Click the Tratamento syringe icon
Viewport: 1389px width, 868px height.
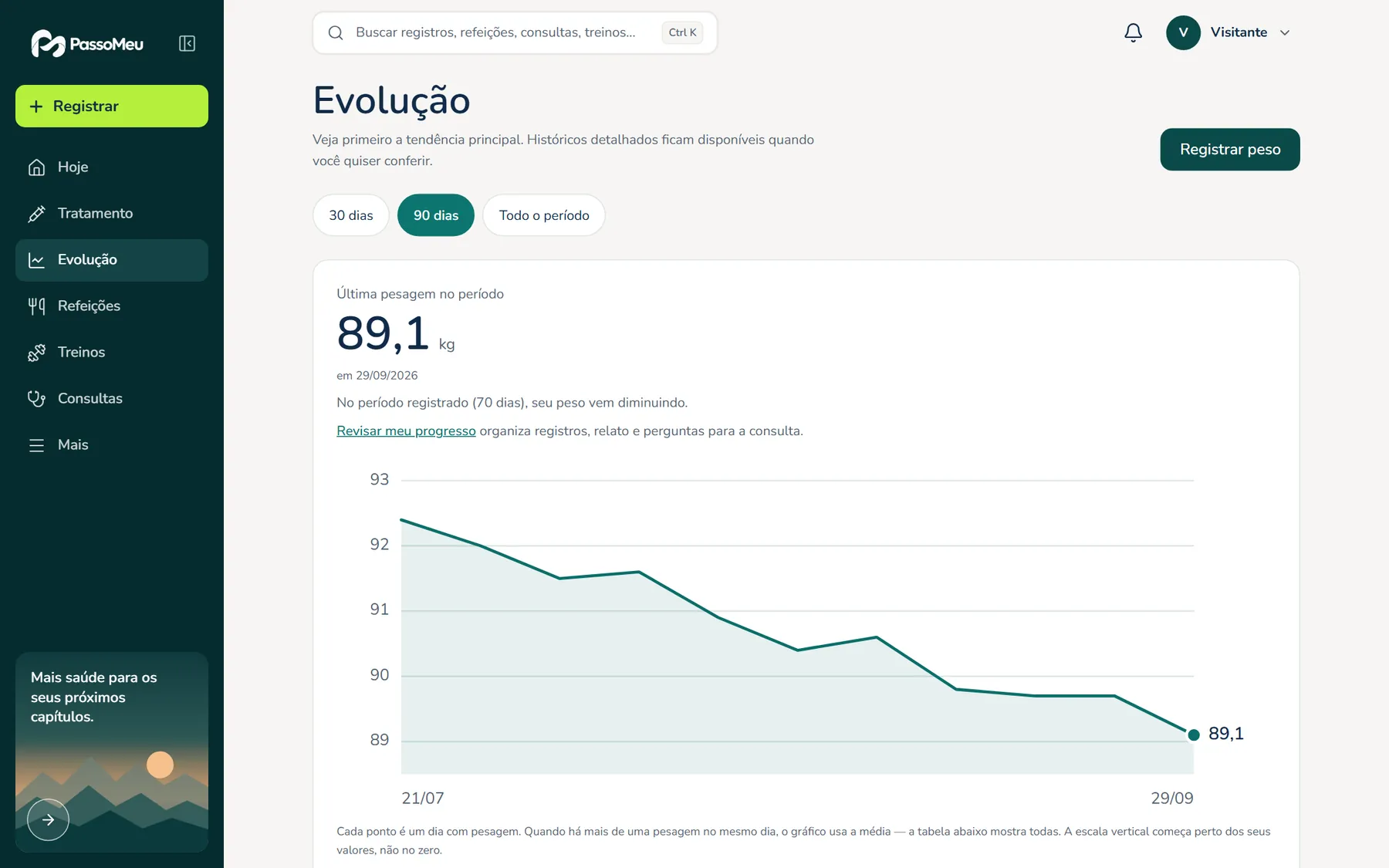tap(36, 214)
